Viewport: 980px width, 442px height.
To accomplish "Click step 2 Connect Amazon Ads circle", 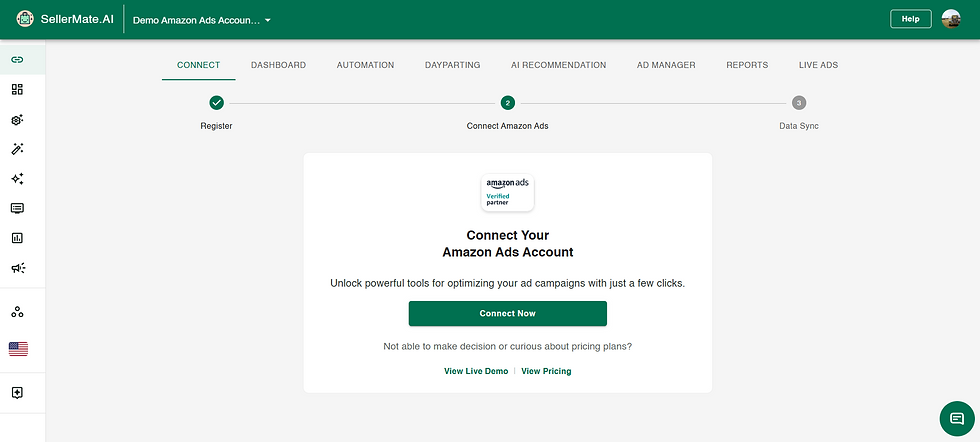I will click(508, 103).
